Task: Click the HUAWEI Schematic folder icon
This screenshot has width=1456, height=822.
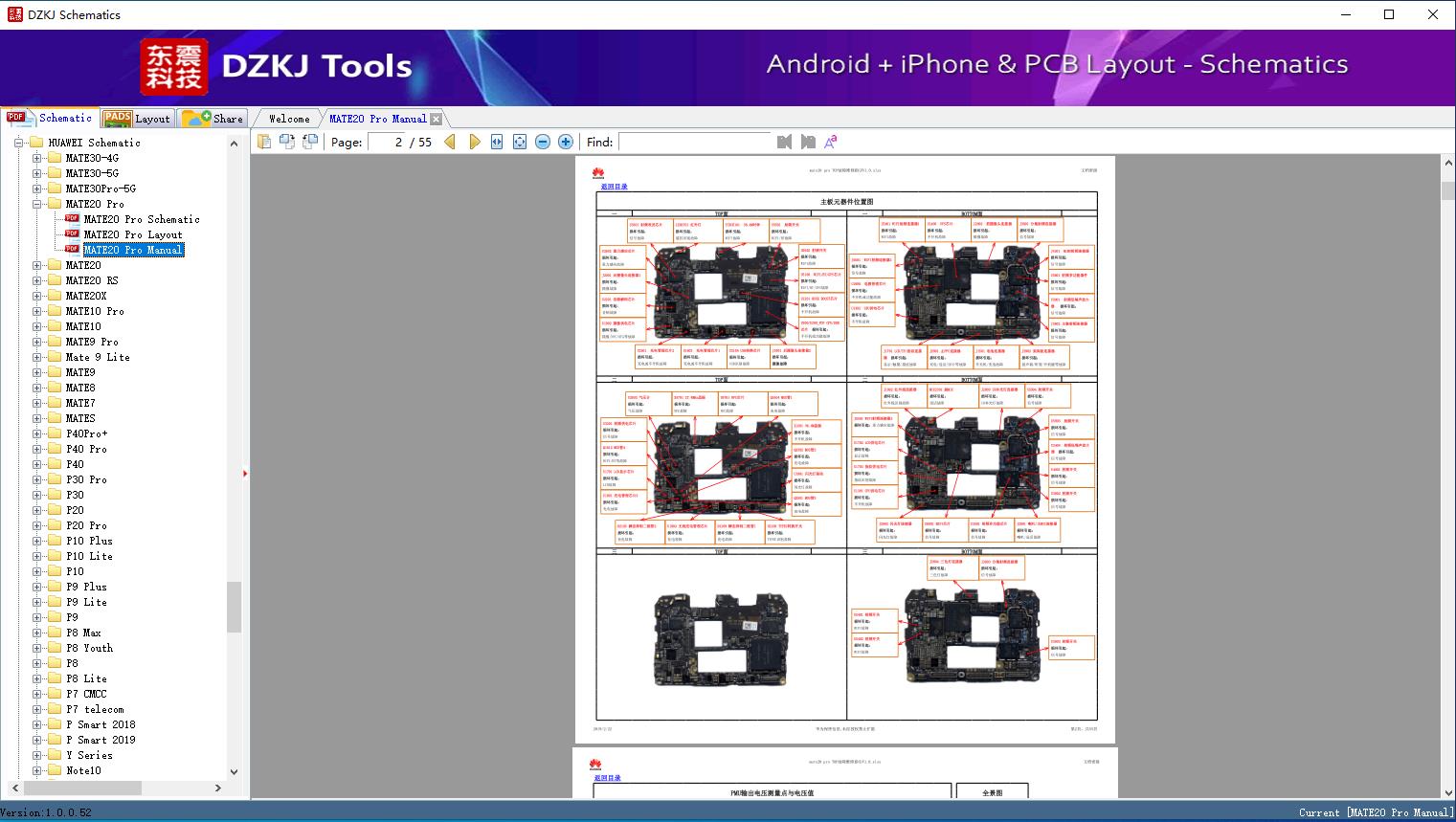Action: (37, 143)
